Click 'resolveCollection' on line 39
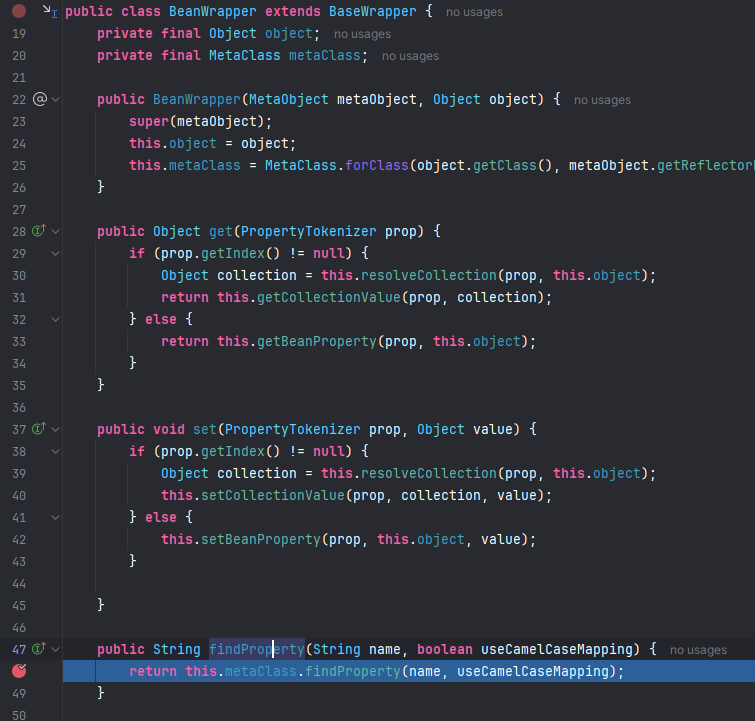 coord(429,473)
